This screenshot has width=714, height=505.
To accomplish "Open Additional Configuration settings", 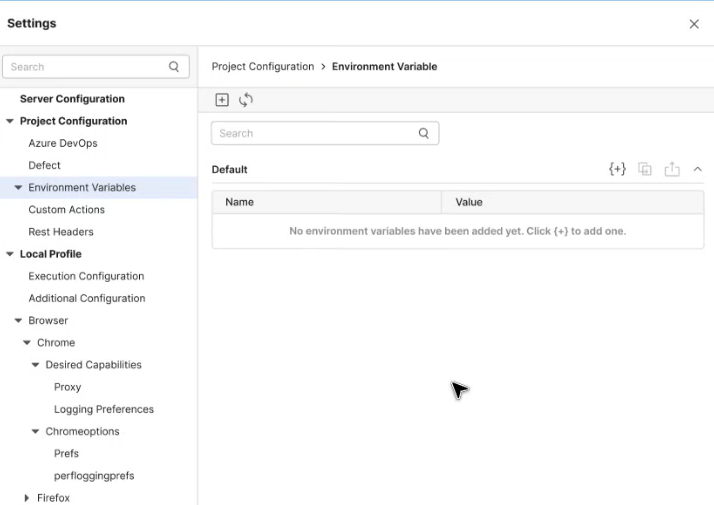I will 87,298.
